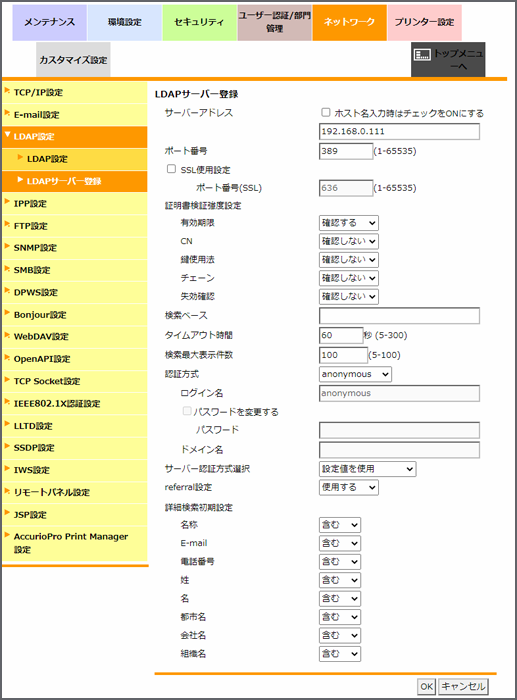The image size is (517, 700).
Task: Click the top menu icon
Action: 422,55
